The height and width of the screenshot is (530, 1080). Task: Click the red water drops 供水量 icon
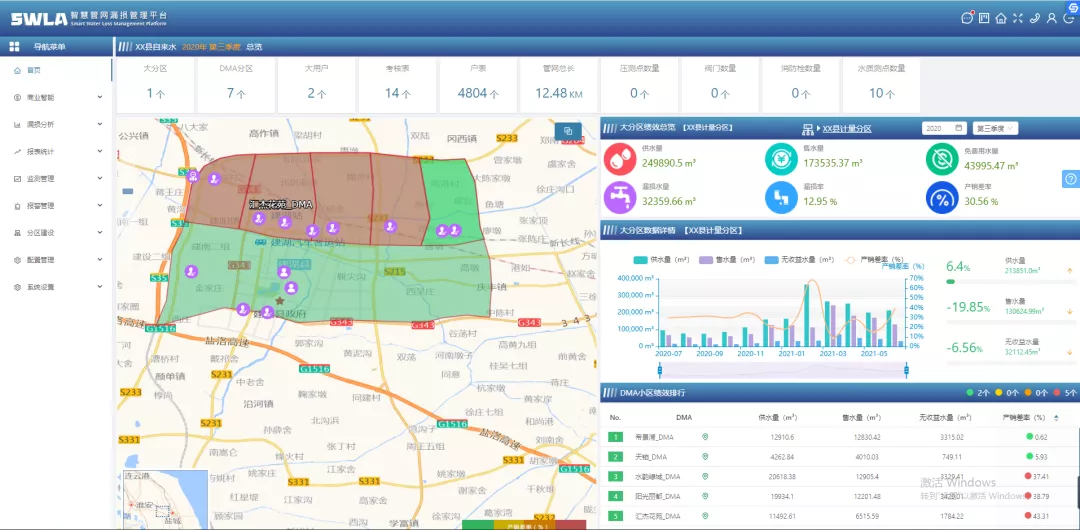point(620,159)
